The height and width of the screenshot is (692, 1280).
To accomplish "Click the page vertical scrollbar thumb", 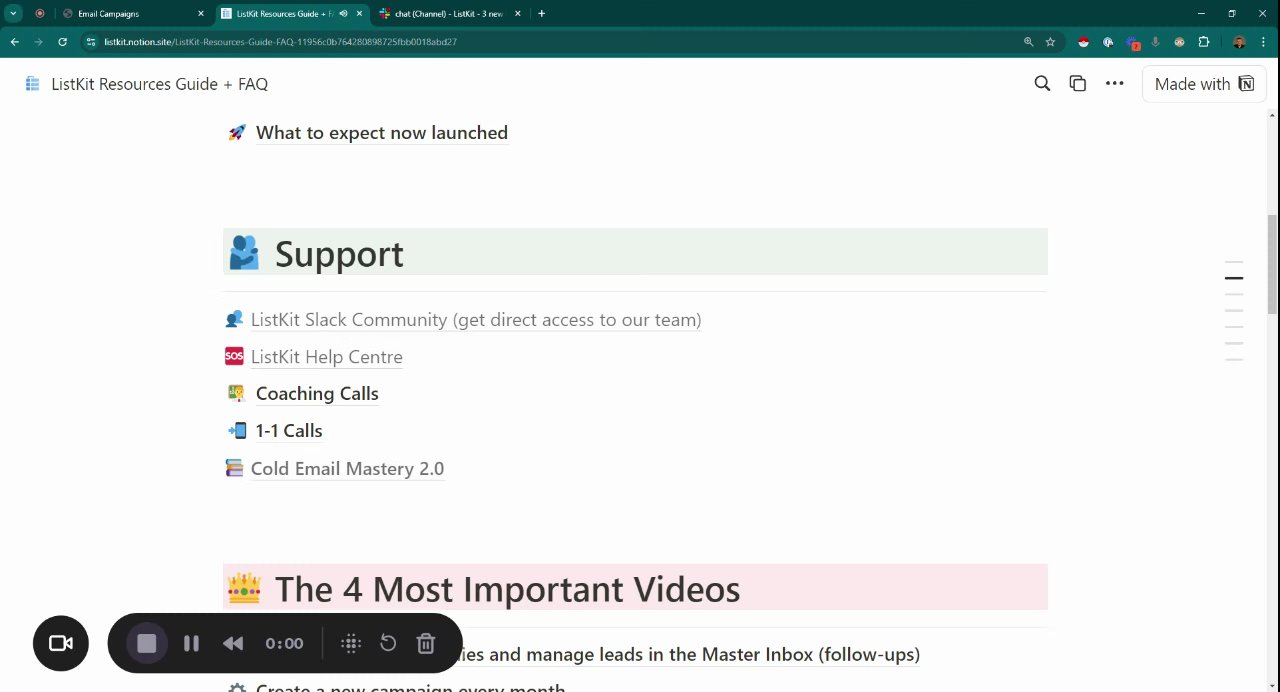I will [x=1272, y=265].
